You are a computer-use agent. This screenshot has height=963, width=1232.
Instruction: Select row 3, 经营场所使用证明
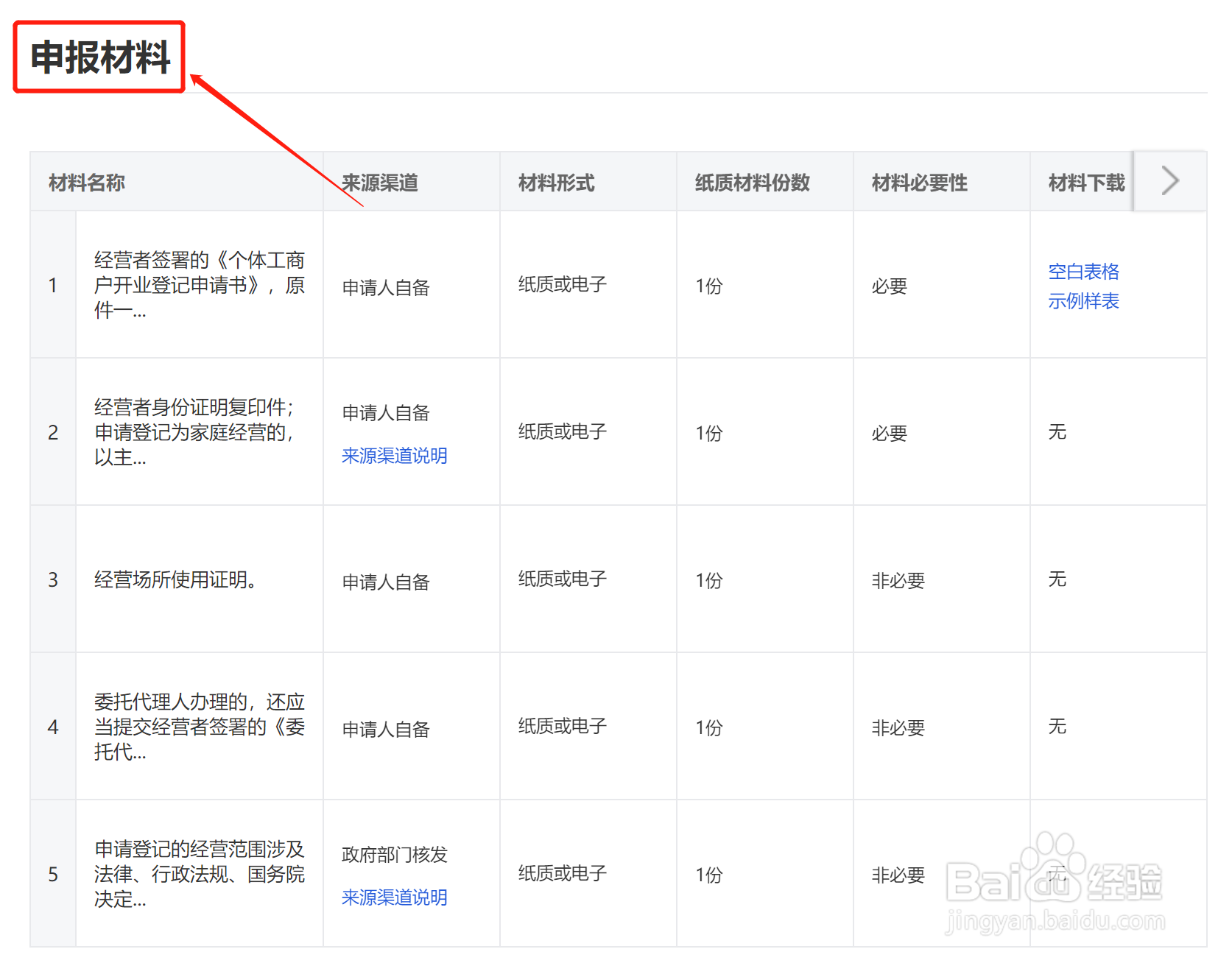[175, 580]
